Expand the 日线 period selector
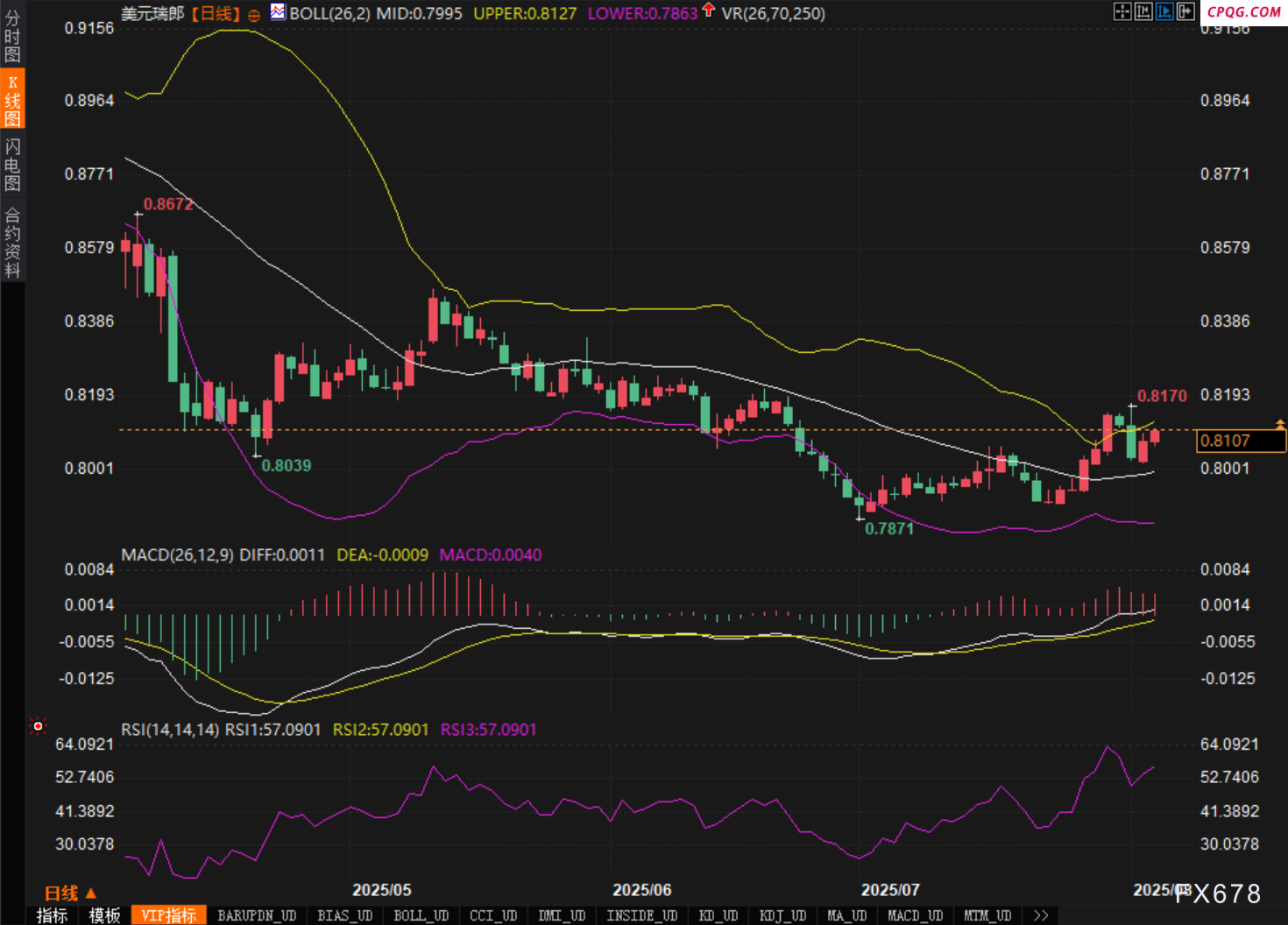The image size is (1288, 925). 70,893
